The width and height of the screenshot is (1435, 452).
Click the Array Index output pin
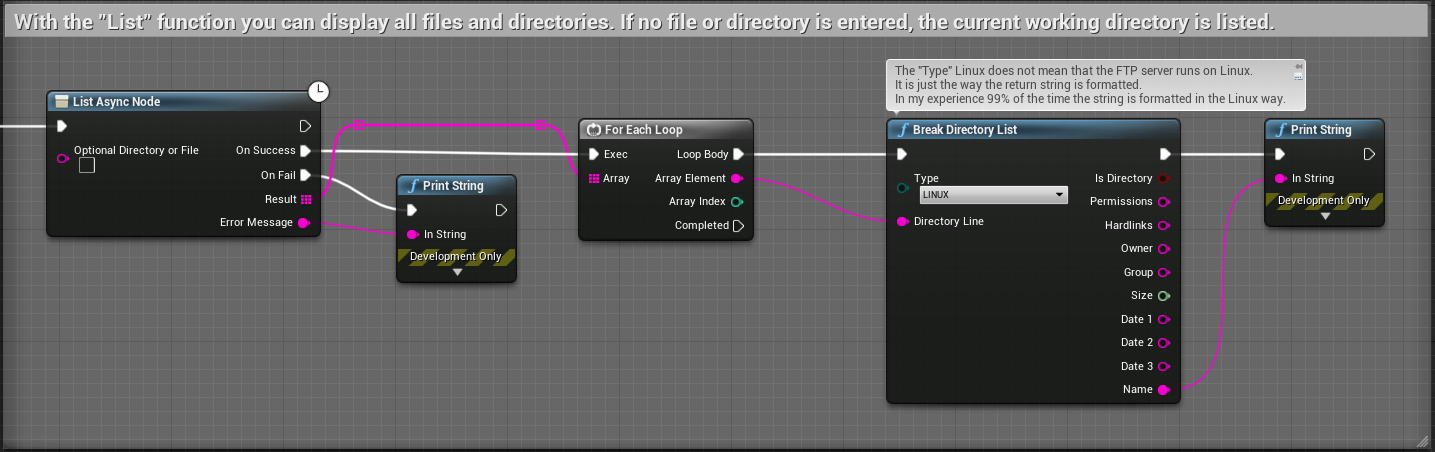pyautogui.click(x=737, y=202)
